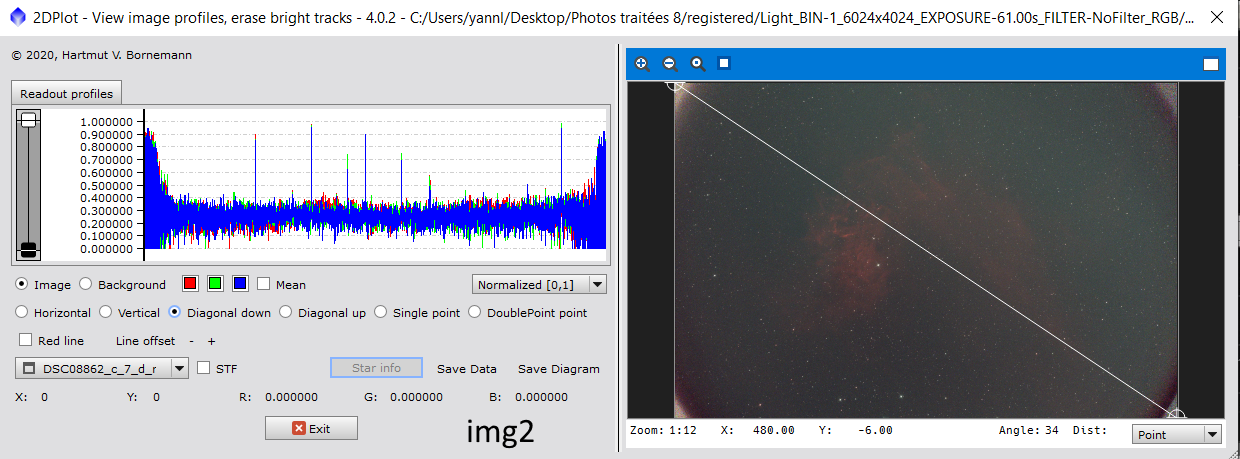This screenshot has height=459, width=1240.
Task: Click the lower vertical slider handle
Action: 28,249
